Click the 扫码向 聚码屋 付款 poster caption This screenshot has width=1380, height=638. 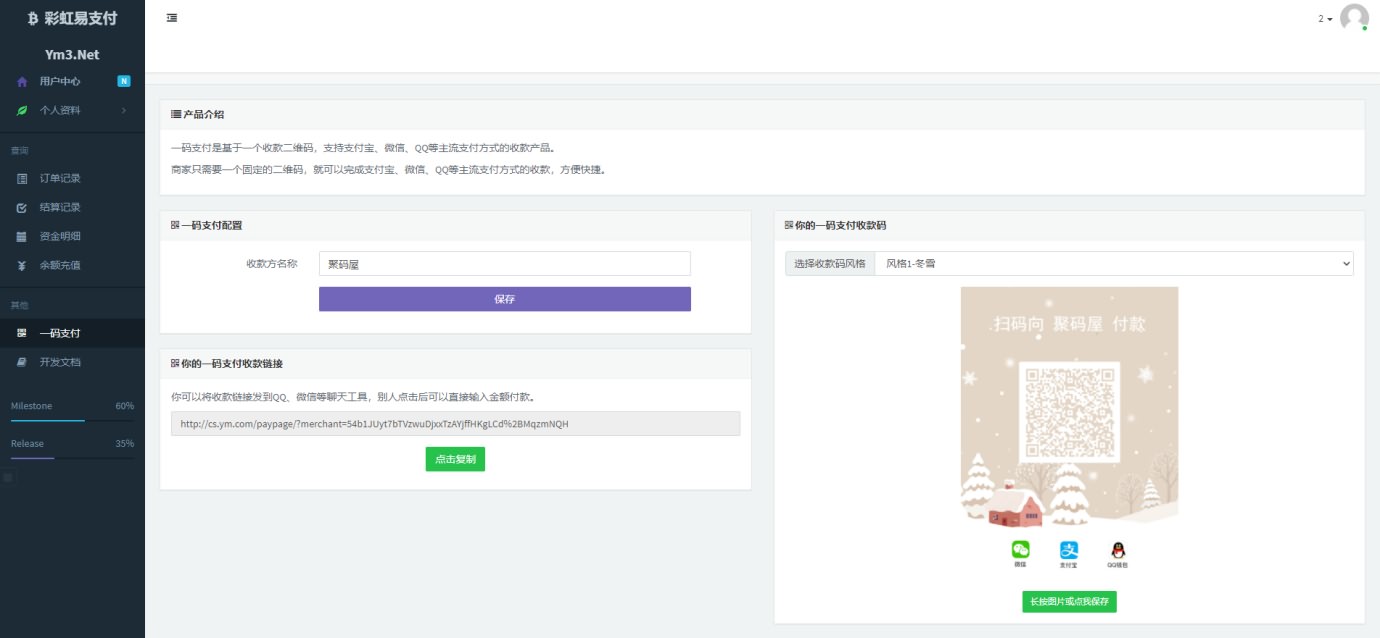coord(1069,324)
